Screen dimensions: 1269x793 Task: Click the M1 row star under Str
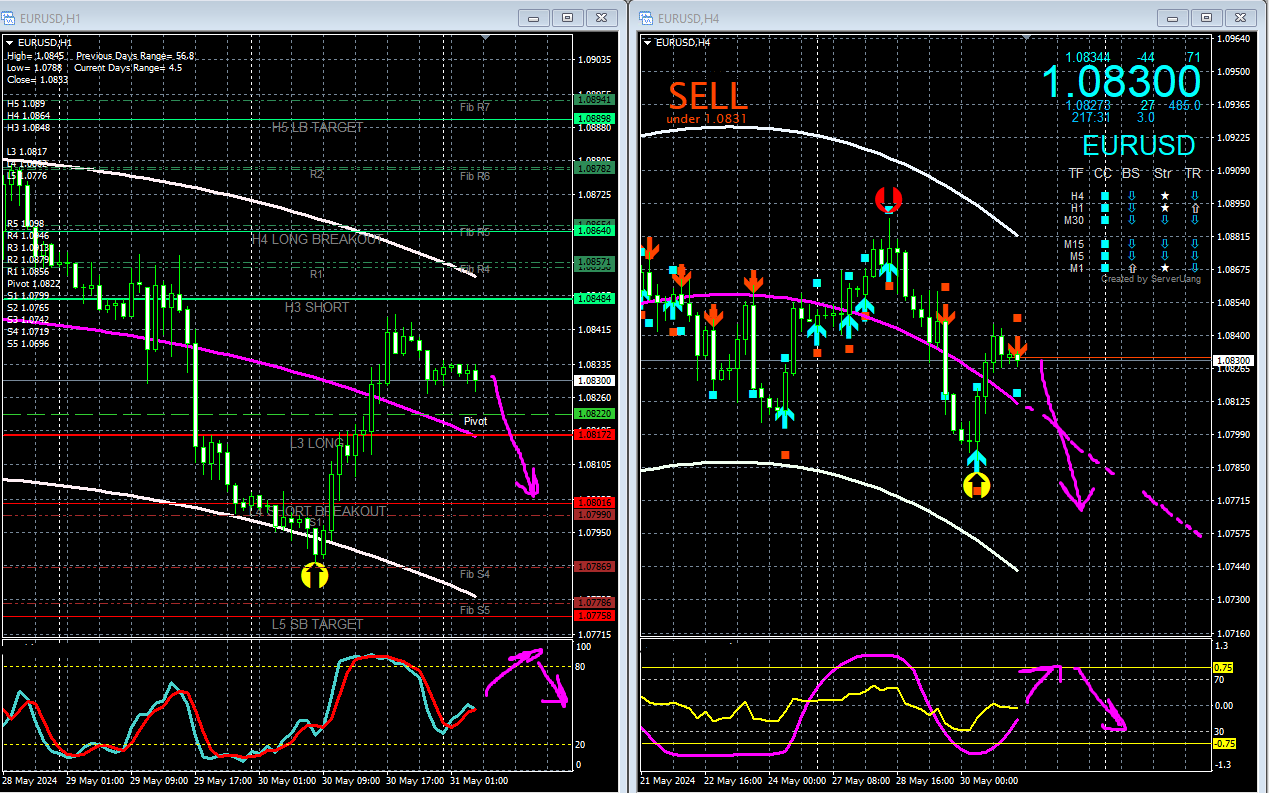[x=1165, y=268]
